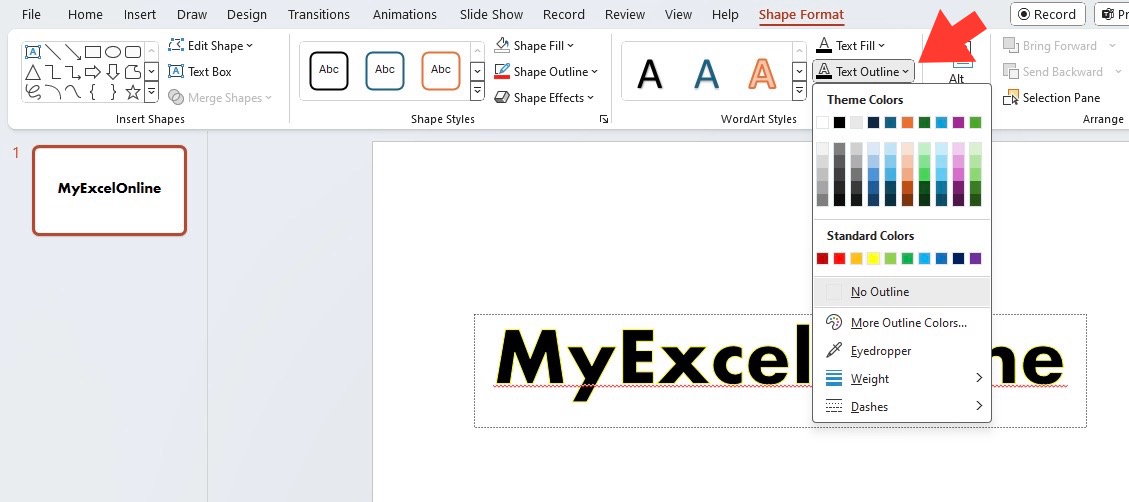Click the Text Box button beside shapes gallery
The height and width of the screenshot is (502, 1129).
point(200,71)
